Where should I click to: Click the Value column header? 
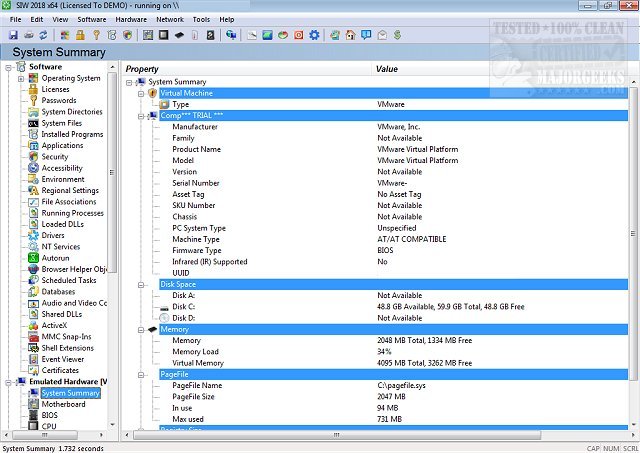tap(386, 69)
